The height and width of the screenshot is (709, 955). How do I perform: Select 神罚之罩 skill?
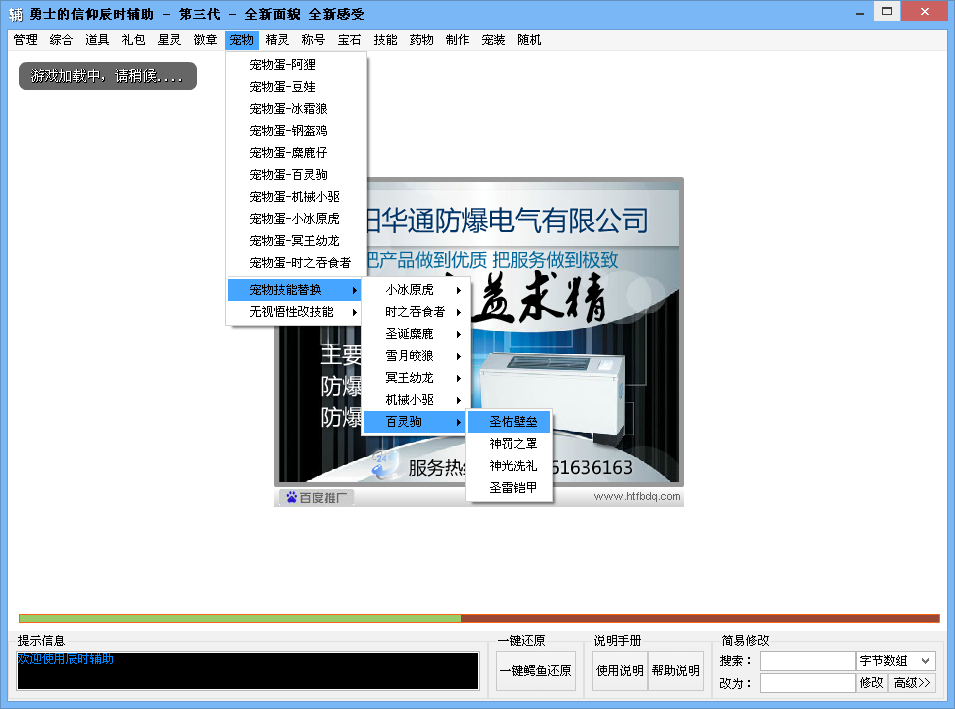click(509, 443)
